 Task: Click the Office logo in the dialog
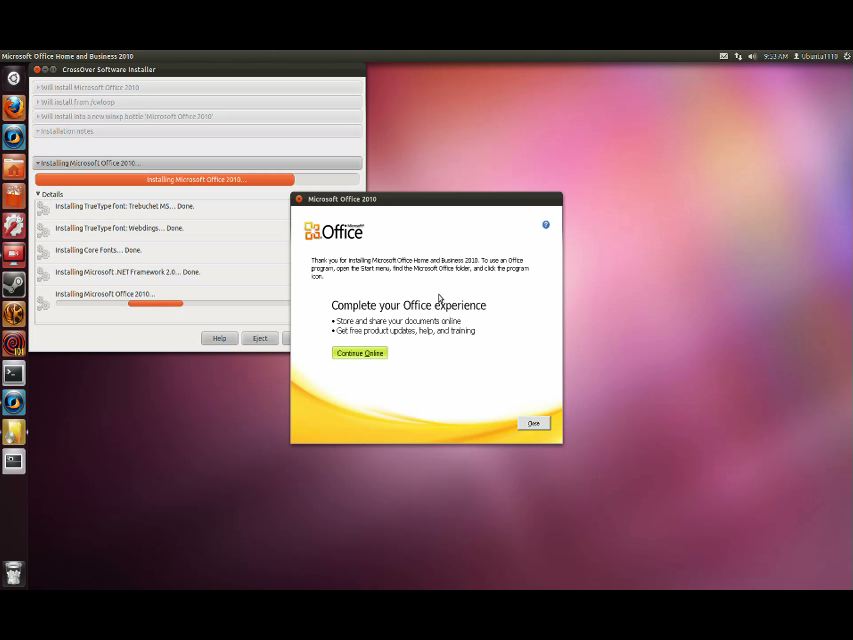click(334, 231)
